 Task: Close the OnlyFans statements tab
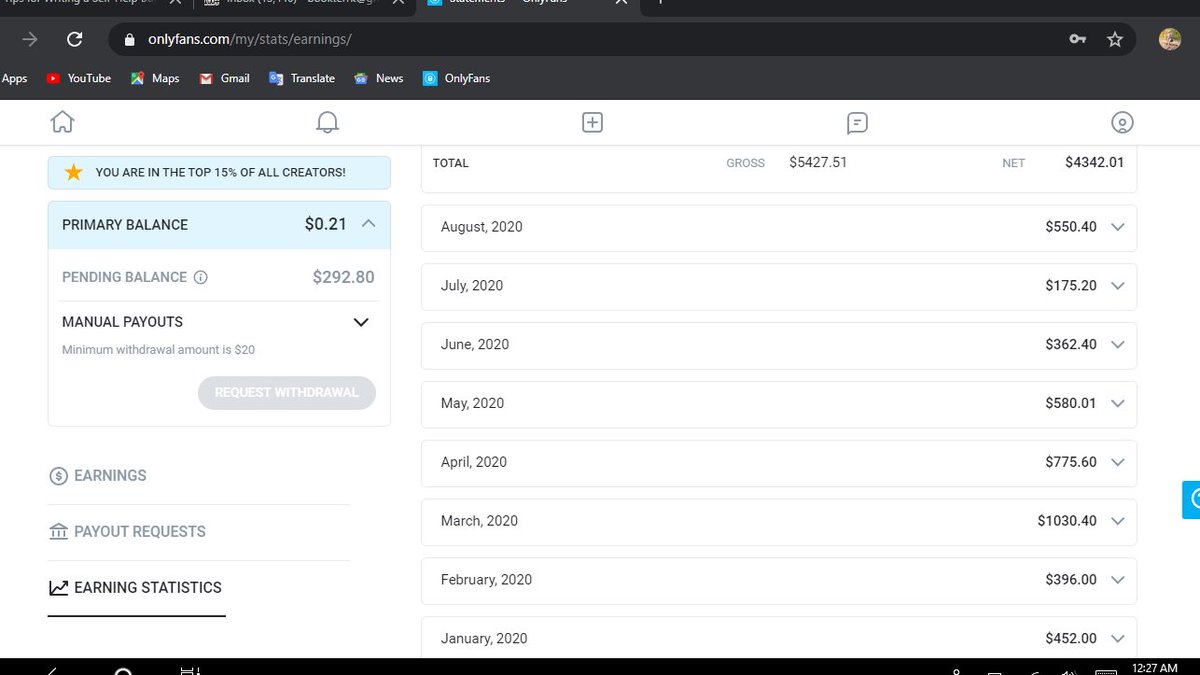(621, 3)
